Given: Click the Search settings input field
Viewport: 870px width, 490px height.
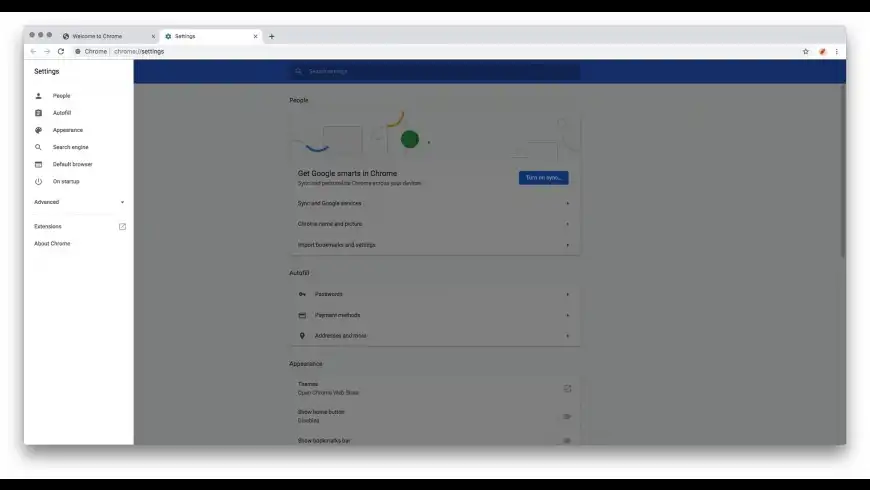Looking at the screenshot, I should [435, 71].
